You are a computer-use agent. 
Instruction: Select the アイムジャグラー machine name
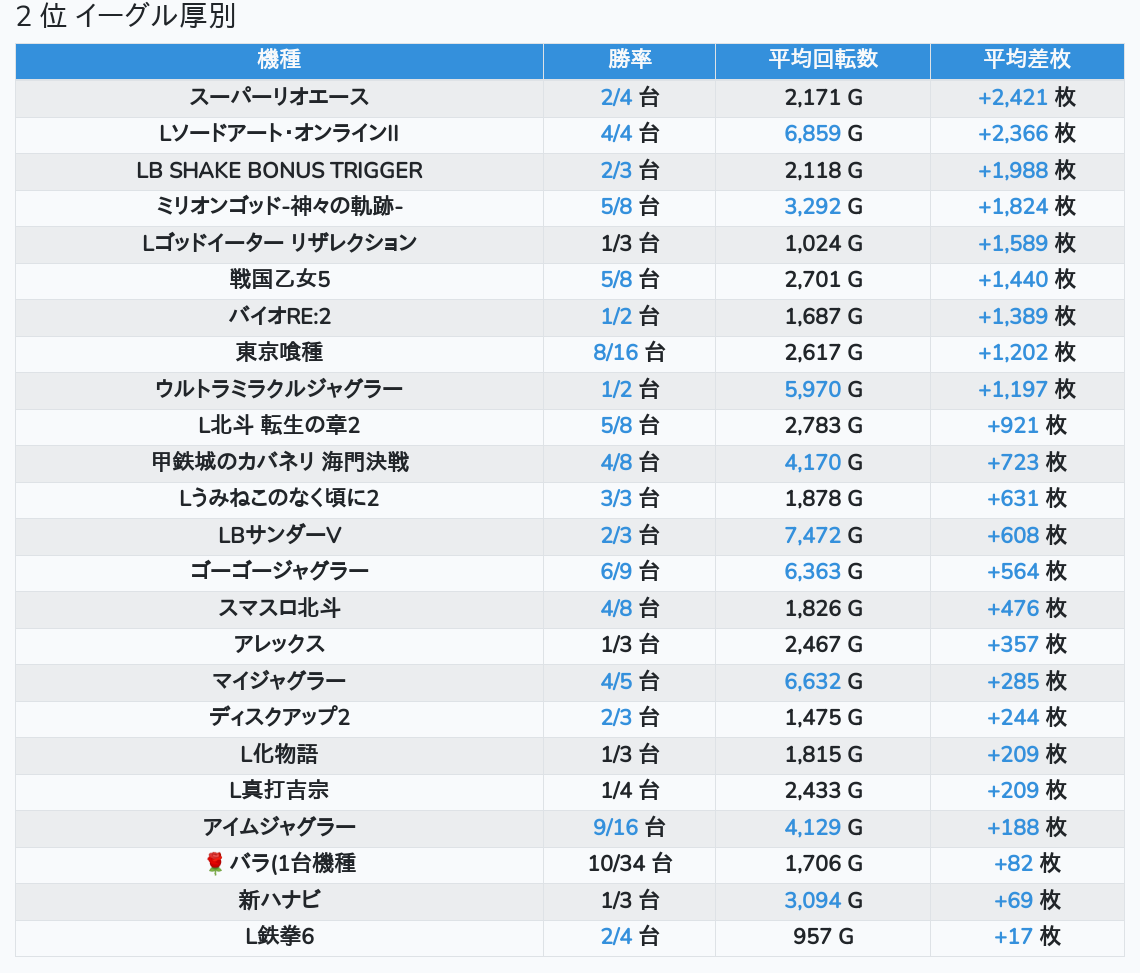[279, 828]
